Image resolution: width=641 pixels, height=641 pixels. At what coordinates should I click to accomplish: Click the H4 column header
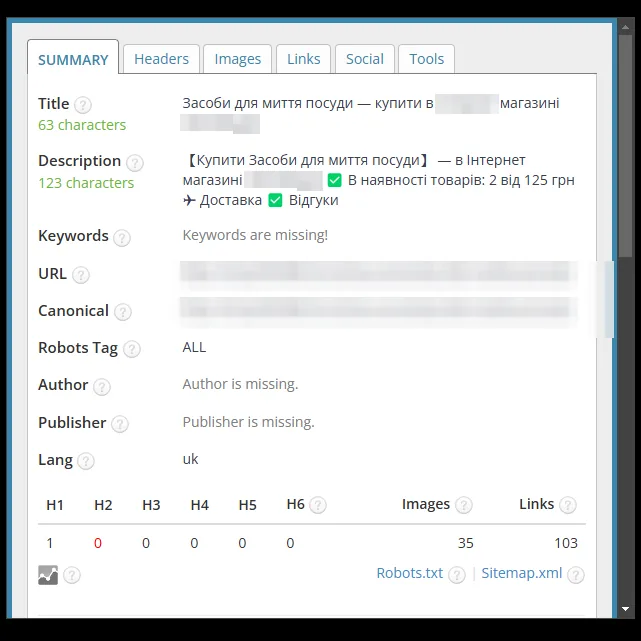click(199, 505)
